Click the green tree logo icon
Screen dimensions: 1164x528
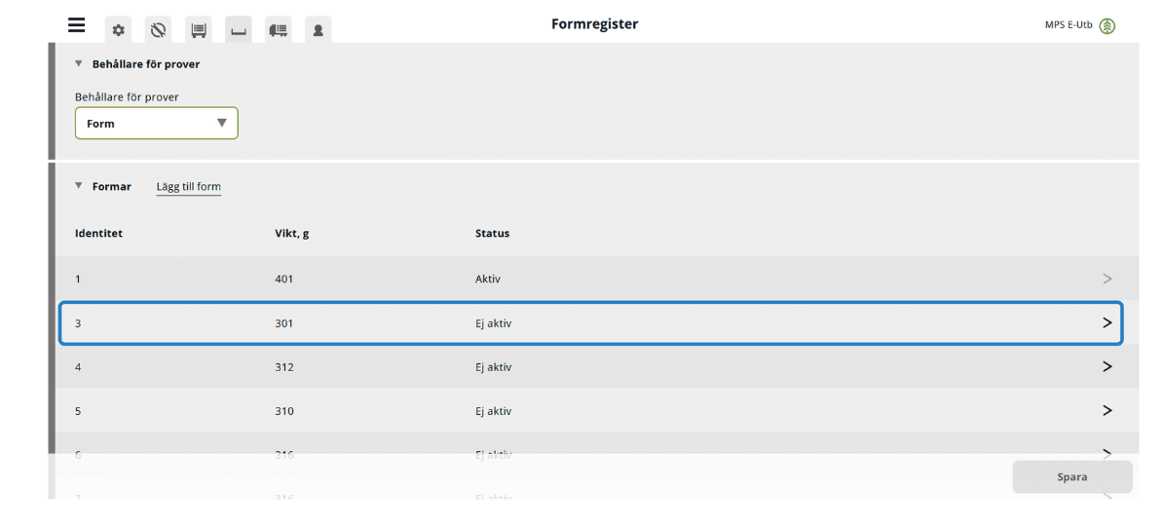coord(1107,26)
